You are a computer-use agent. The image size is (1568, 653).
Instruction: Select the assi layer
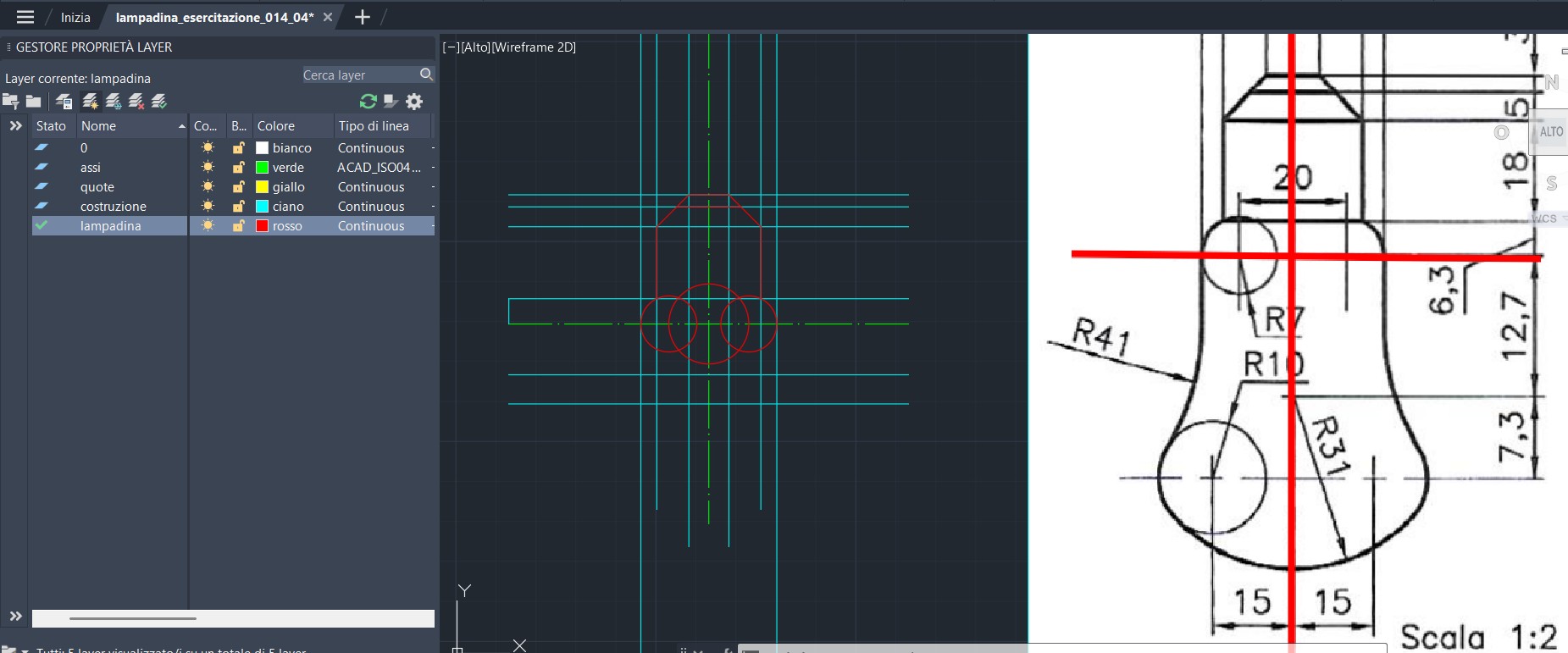pos(91,168)
